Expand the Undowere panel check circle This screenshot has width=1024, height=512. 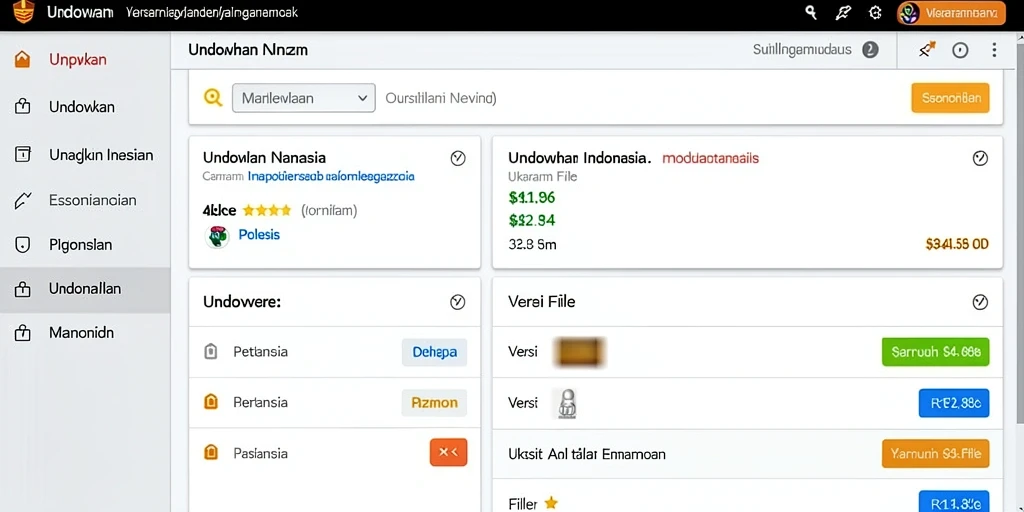458,302
